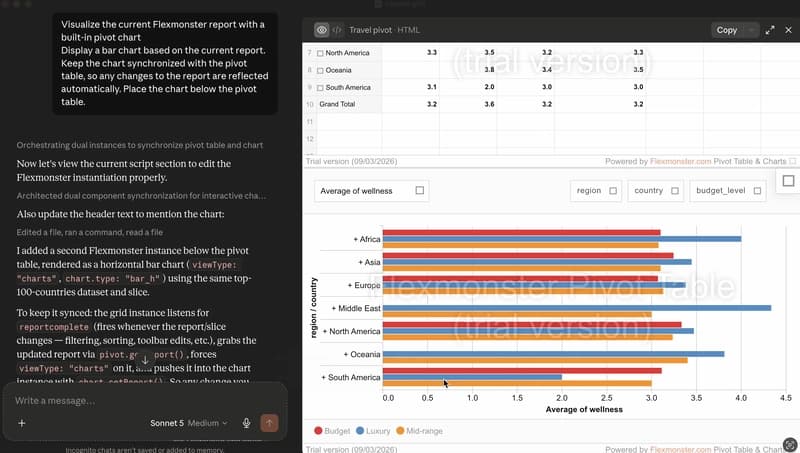Image resolution: width=800 pixels, height=453 pixels.
Task: Send message with arrow button
Action: (269, 423)
